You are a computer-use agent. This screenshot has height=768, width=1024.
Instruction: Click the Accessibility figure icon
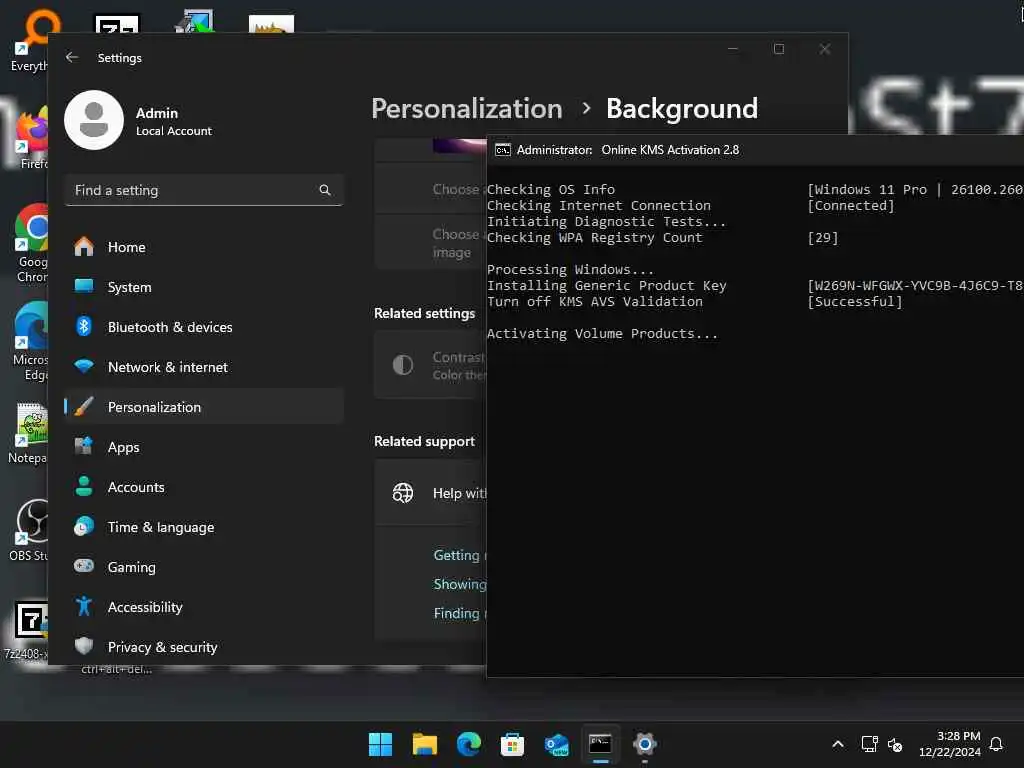click(x=84, y=606)
